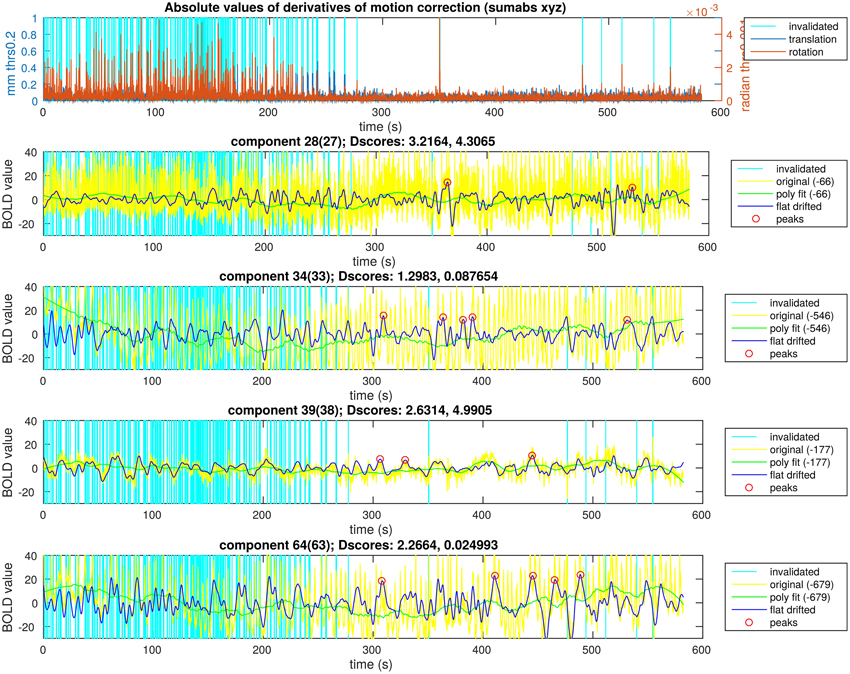
Task: Click the first red peak marker in component 39 plot
Action: pos(380,459)
